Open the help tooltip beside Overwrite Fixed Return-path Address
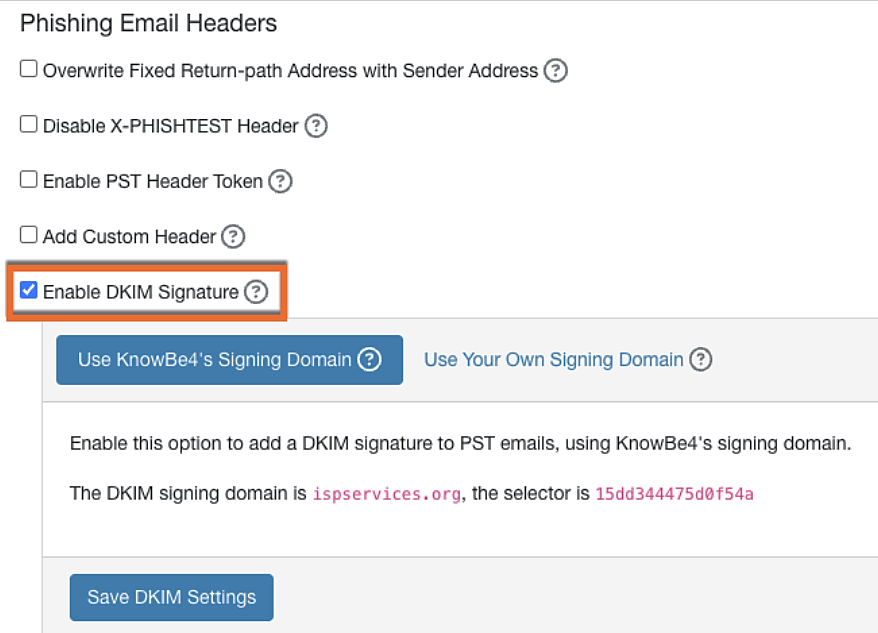 [557, 71]
